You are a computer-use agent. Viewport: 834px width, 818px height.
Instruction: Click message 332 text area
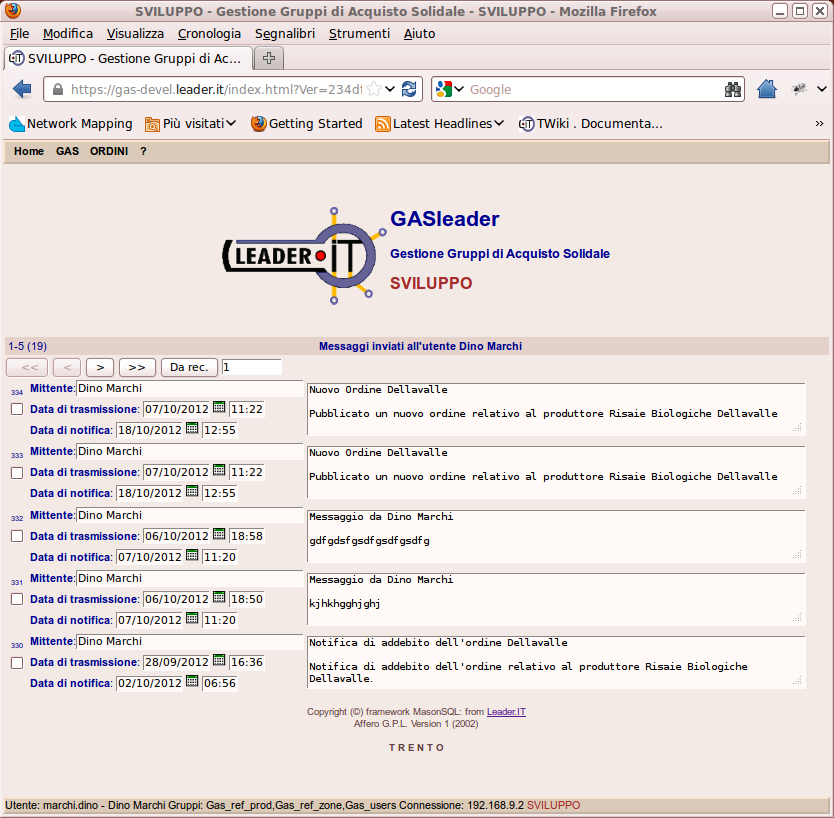[556, 536]
